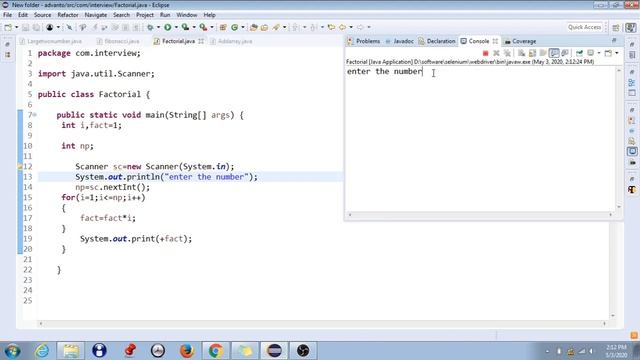The width and height of the screenshot is (640, 360).
Task: Open the Refactor menu
Action: (x=68, y=15)
